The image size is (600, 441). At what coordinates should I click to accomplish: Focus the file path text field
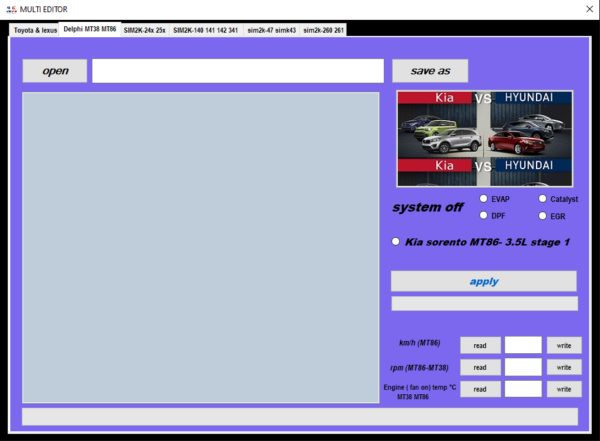[x=238, y=71]
